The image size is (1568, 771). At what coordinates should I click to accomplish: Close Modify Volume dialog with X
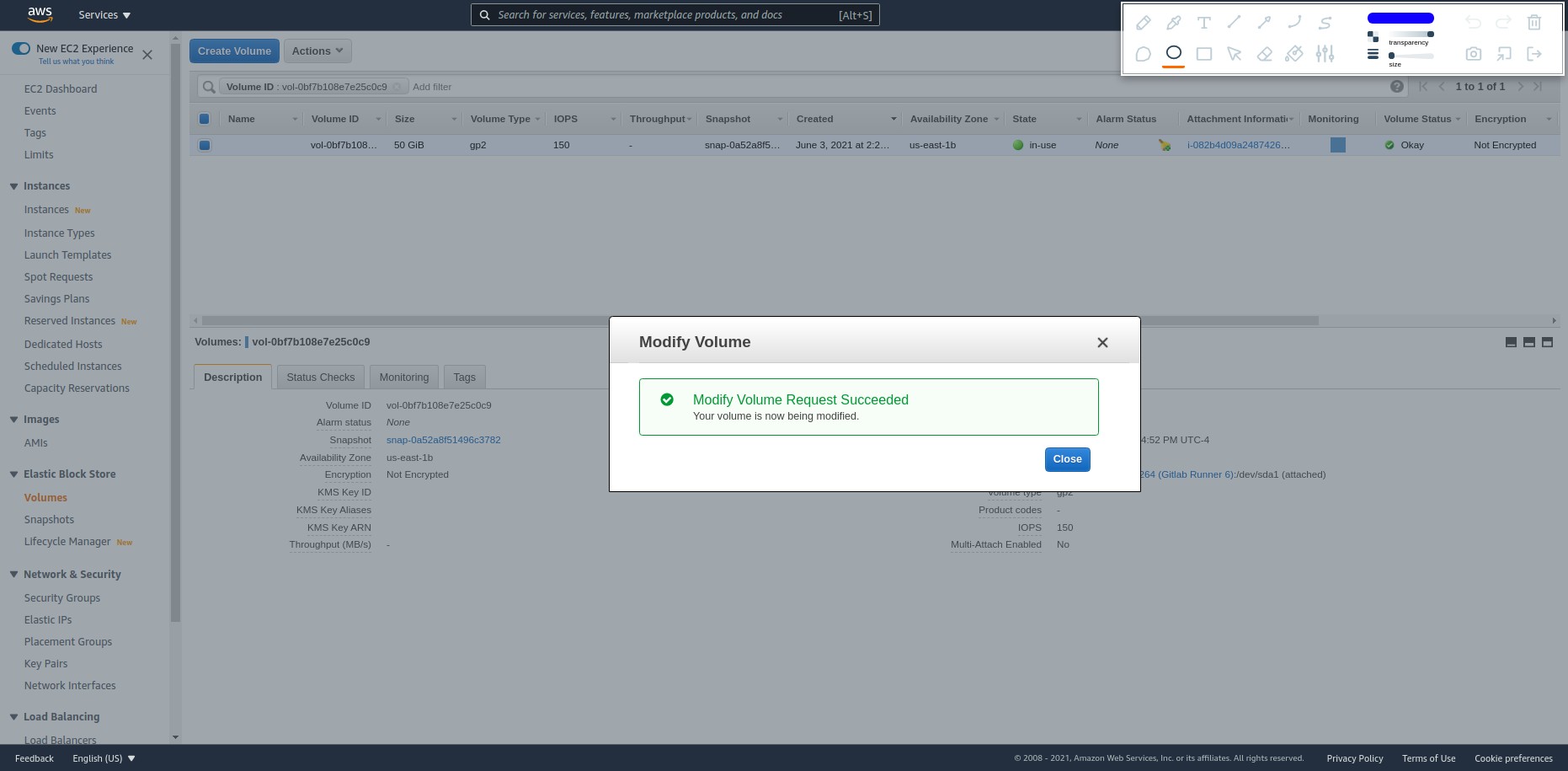(x=1102, y=342)
